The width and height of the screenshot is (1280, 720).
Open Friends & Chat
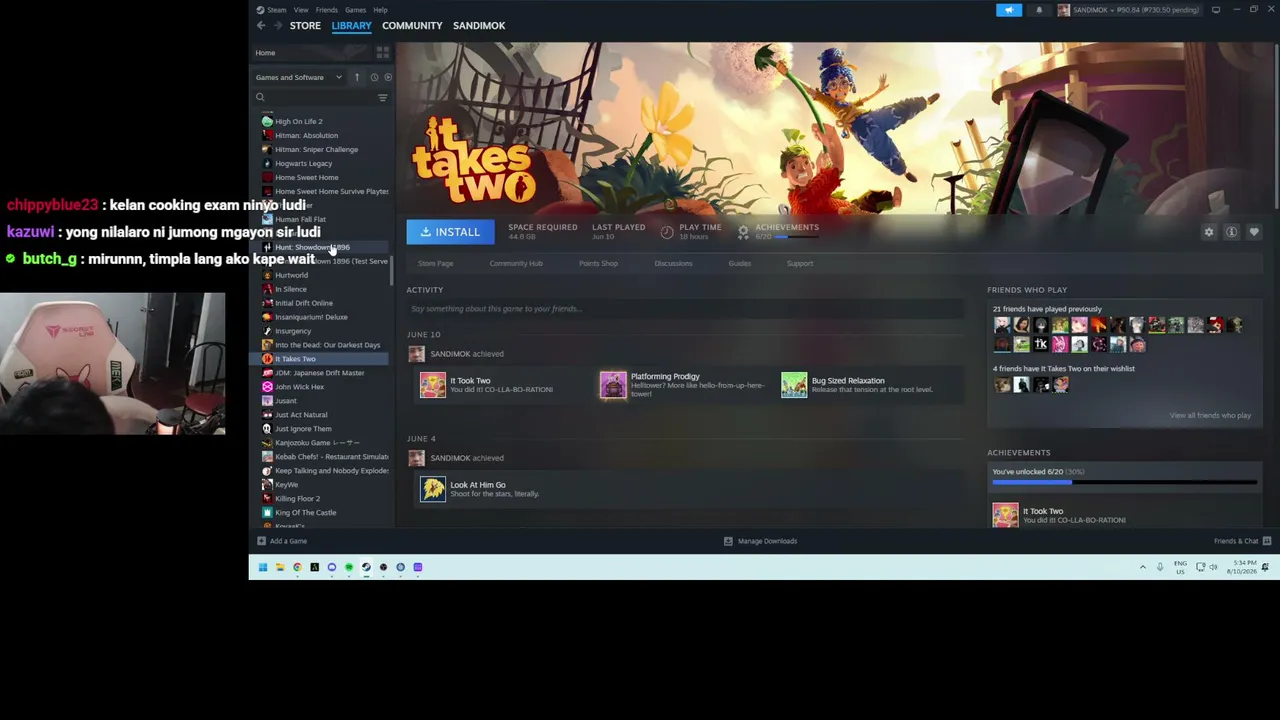[x=1242, y=541]
